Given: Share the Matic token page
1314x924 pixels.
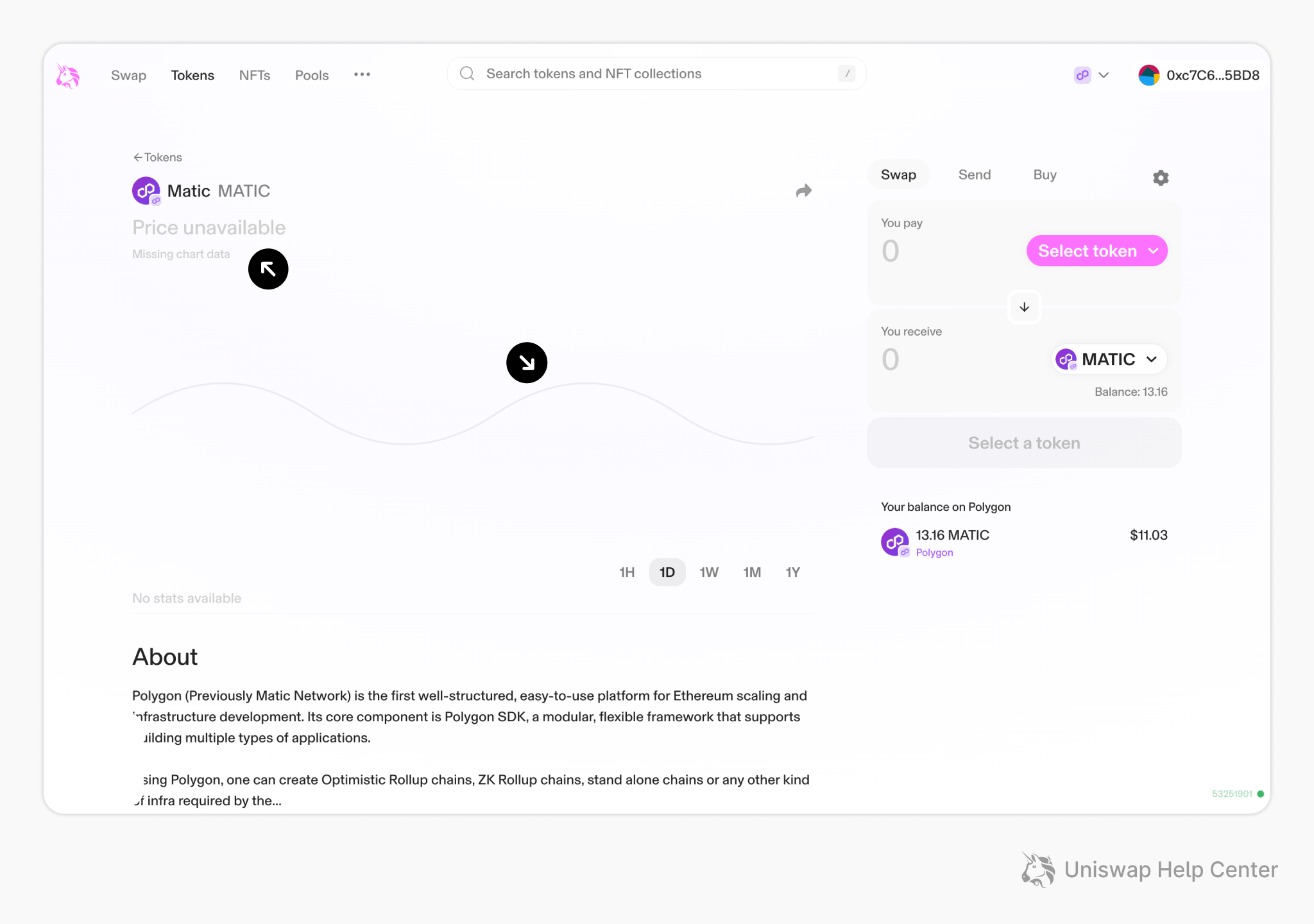Looking at the screenshot, I should [804, 191].
